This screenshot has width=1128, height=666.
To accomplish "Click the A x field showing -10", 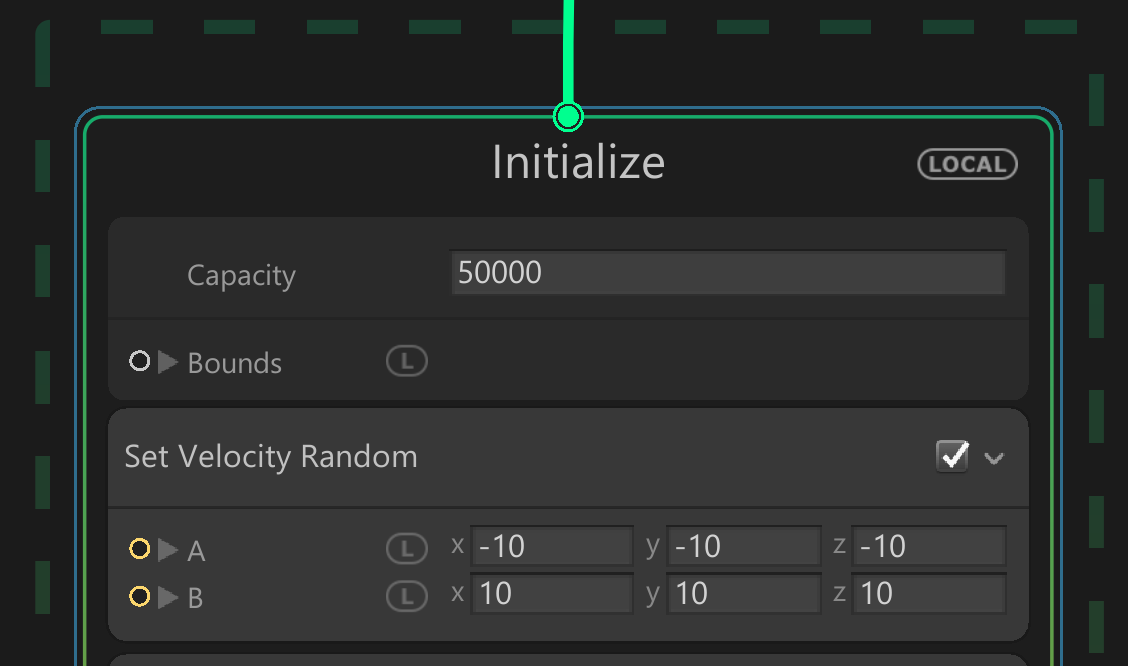I will click(552, 546).
